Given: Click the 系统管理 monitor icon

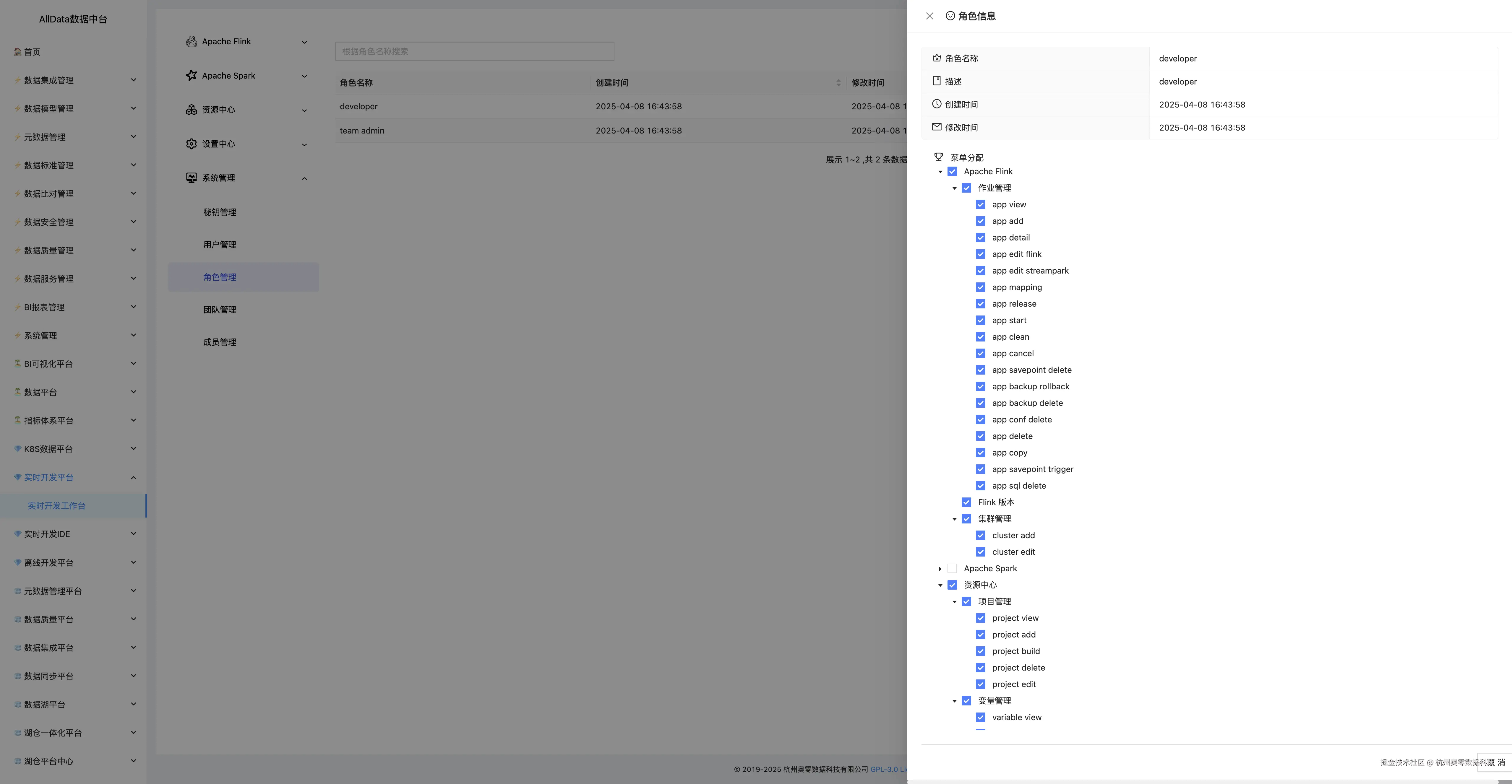Looking at the screenshot, I should (x=191, y=178).
